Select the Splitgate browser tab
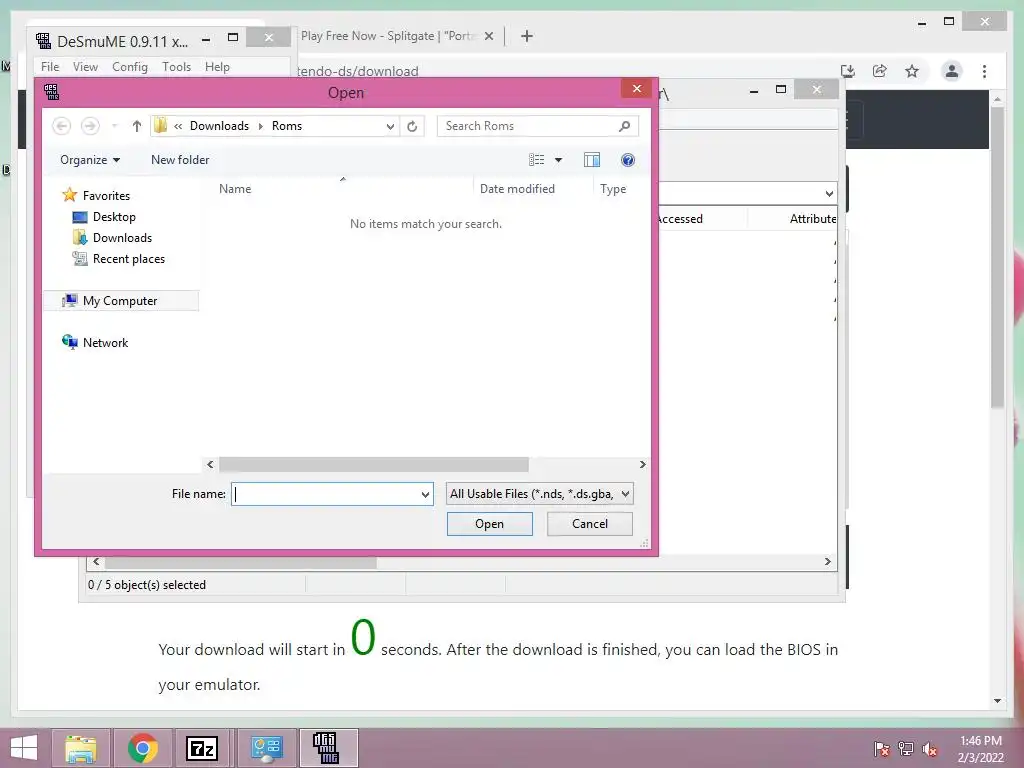The width and height of the screenshot is (1024, 768). pos(389,37)
